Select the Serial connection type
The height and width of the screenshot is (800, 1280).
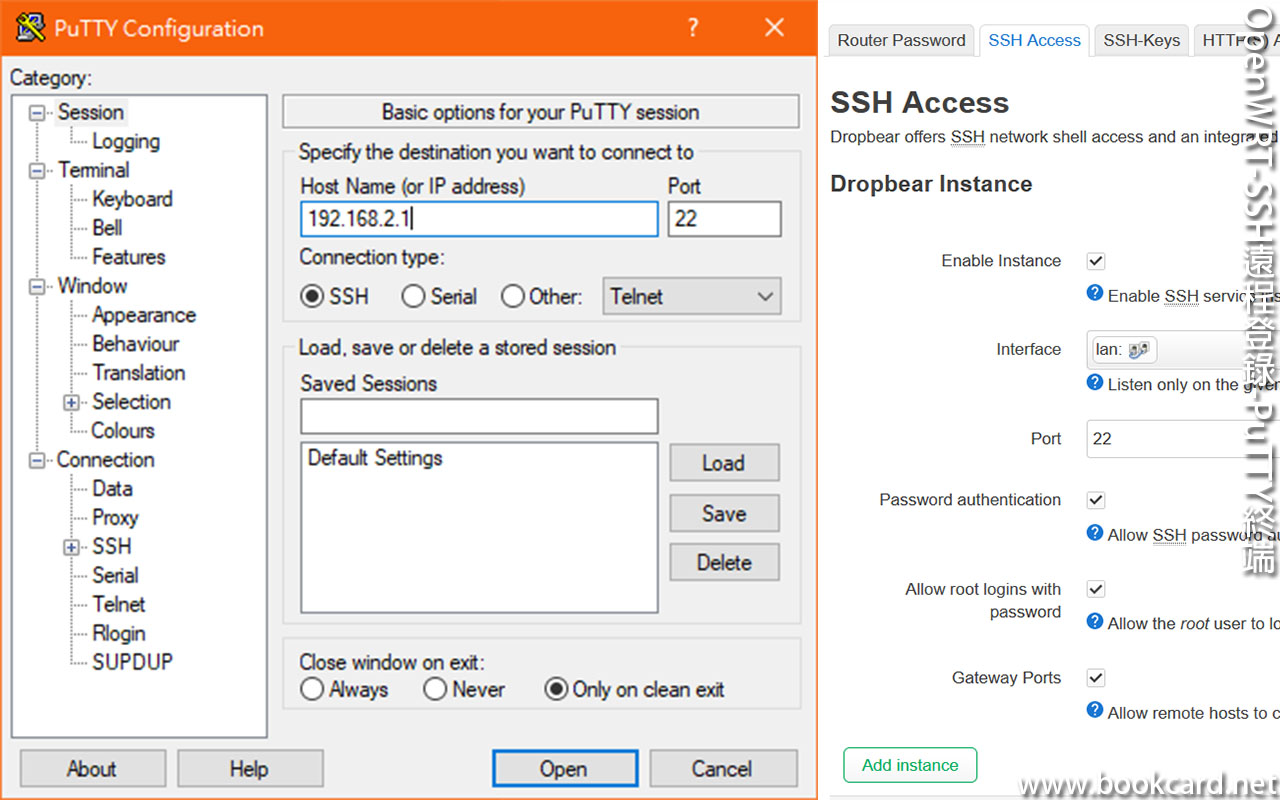tap(413, 297)
